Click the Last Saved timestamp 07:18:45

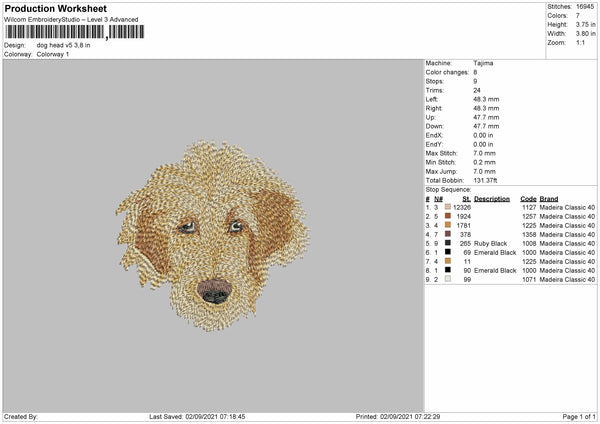(x=230, y=417)
